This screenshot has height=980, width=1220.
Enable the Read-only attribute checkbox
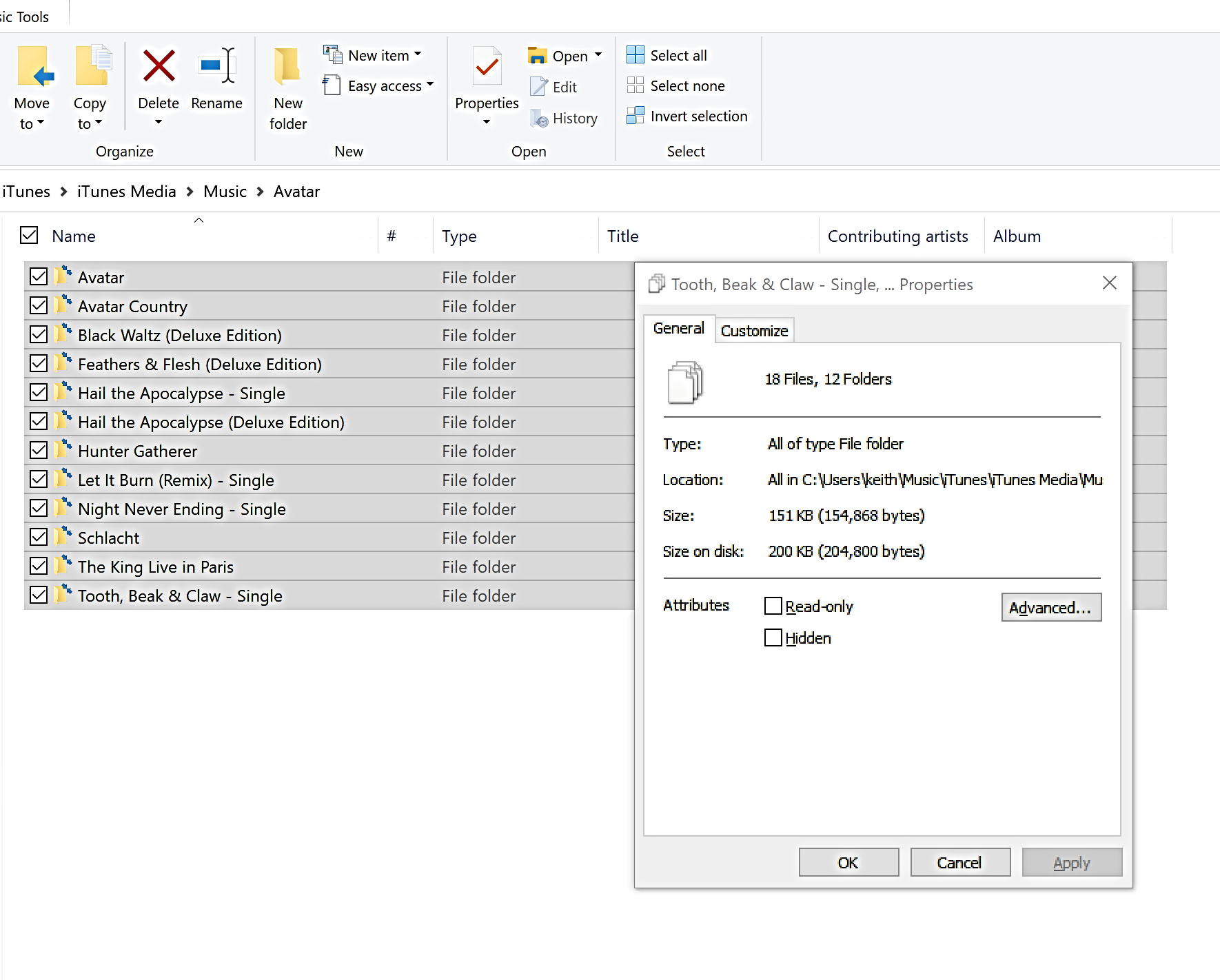773,606
